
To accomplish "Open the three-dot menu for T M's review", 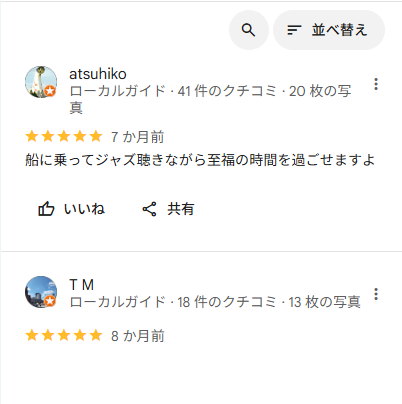I will 376,294.
